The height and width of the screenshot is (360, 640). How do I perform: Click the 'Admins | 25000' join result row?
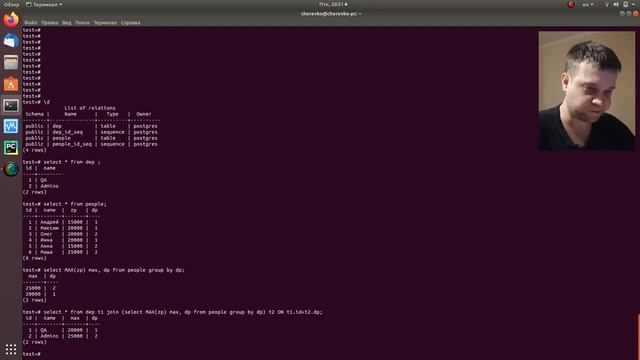(x=63, y=336)
